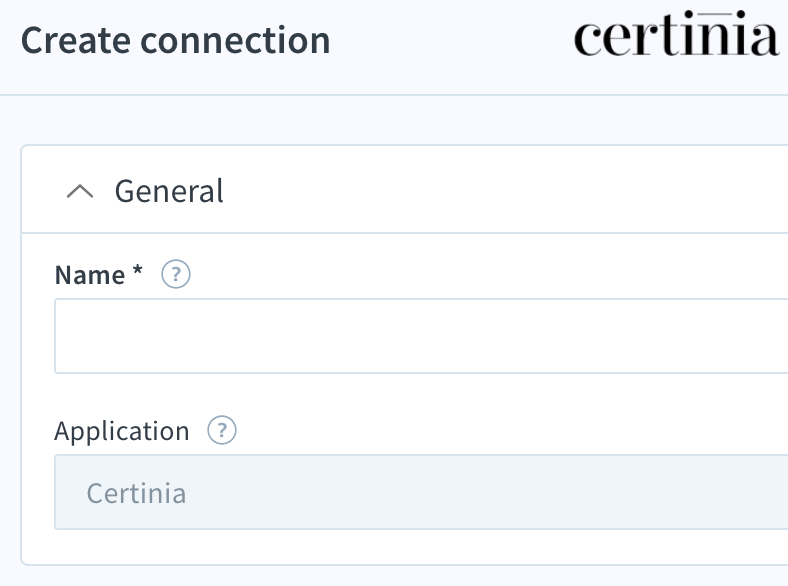Place cursor inside the empty Name textbox

pyautogui.click(x=421, y=336)
